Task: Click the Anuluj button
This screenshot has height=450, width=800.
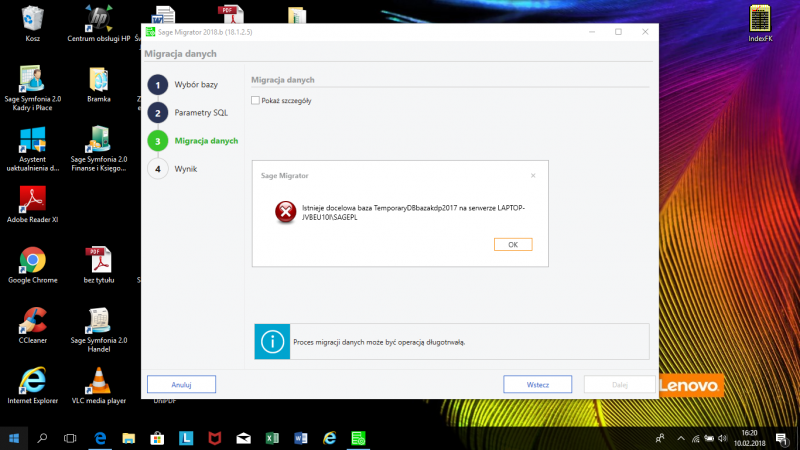Action: [181, 384]
